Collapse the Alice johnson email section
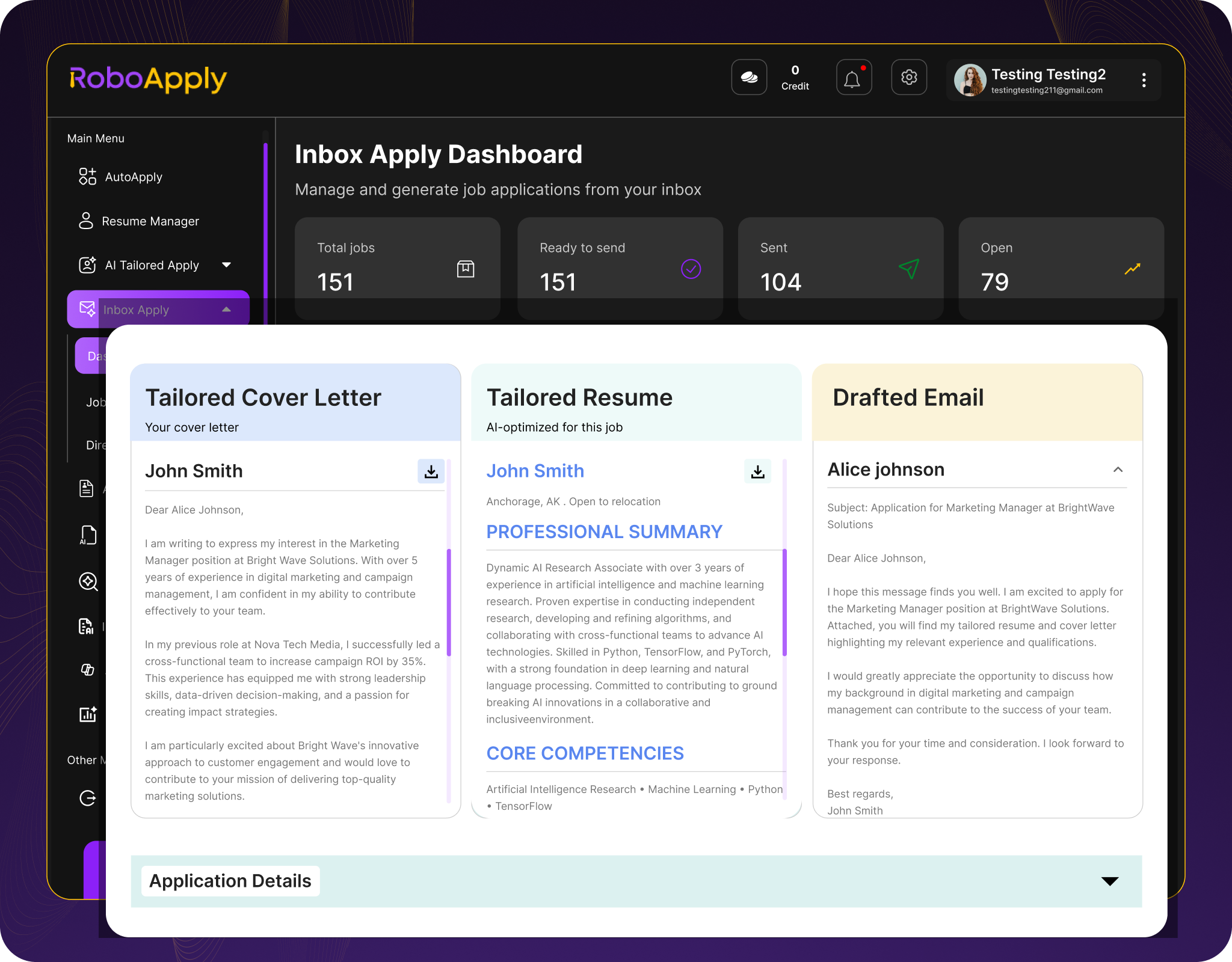1232x962 pixels. click(x=1118, y=470)
